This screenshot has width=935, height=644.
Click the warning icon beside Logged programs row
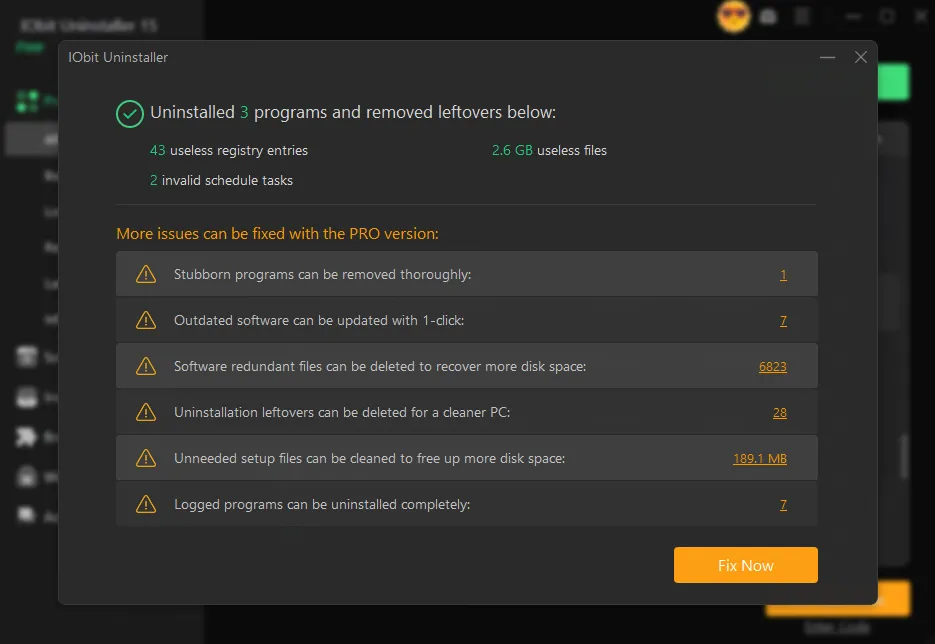pos(146,504)
